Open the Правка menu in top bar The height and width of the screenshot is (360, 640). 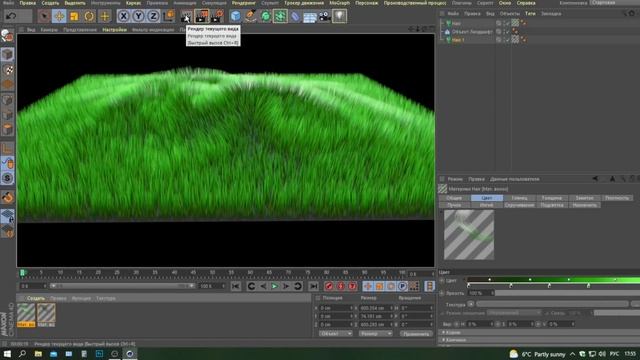click(x=28, y=3)
